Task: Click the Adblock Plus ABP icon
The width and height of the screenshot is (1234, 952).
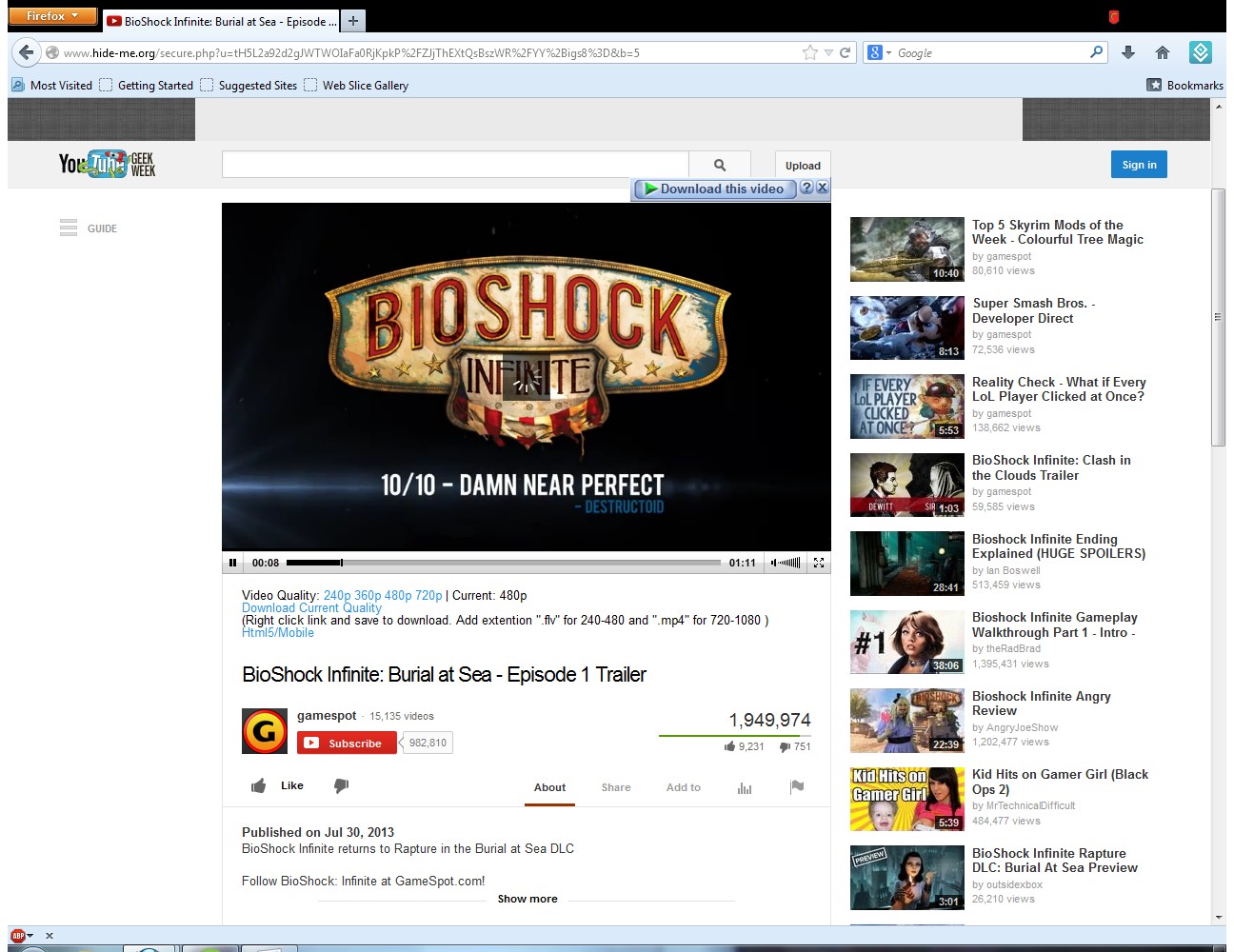Action: coord(17,936)
